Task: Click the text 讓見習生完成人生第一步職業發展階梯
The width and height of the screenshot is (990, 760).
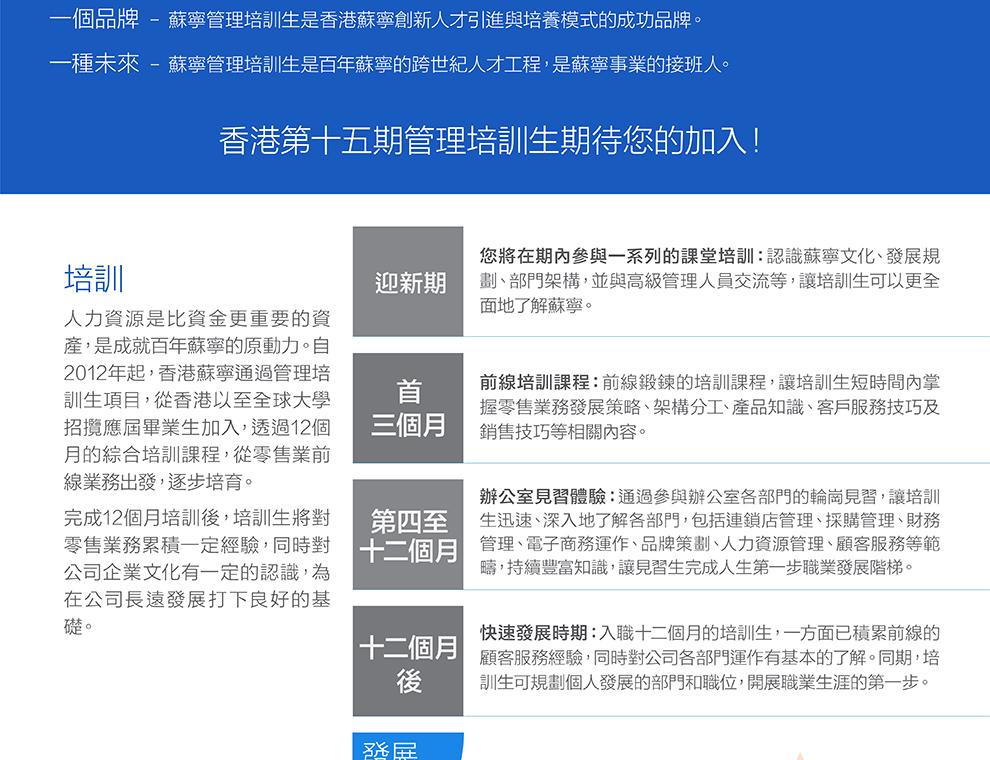Action: [x=761, y=567]
